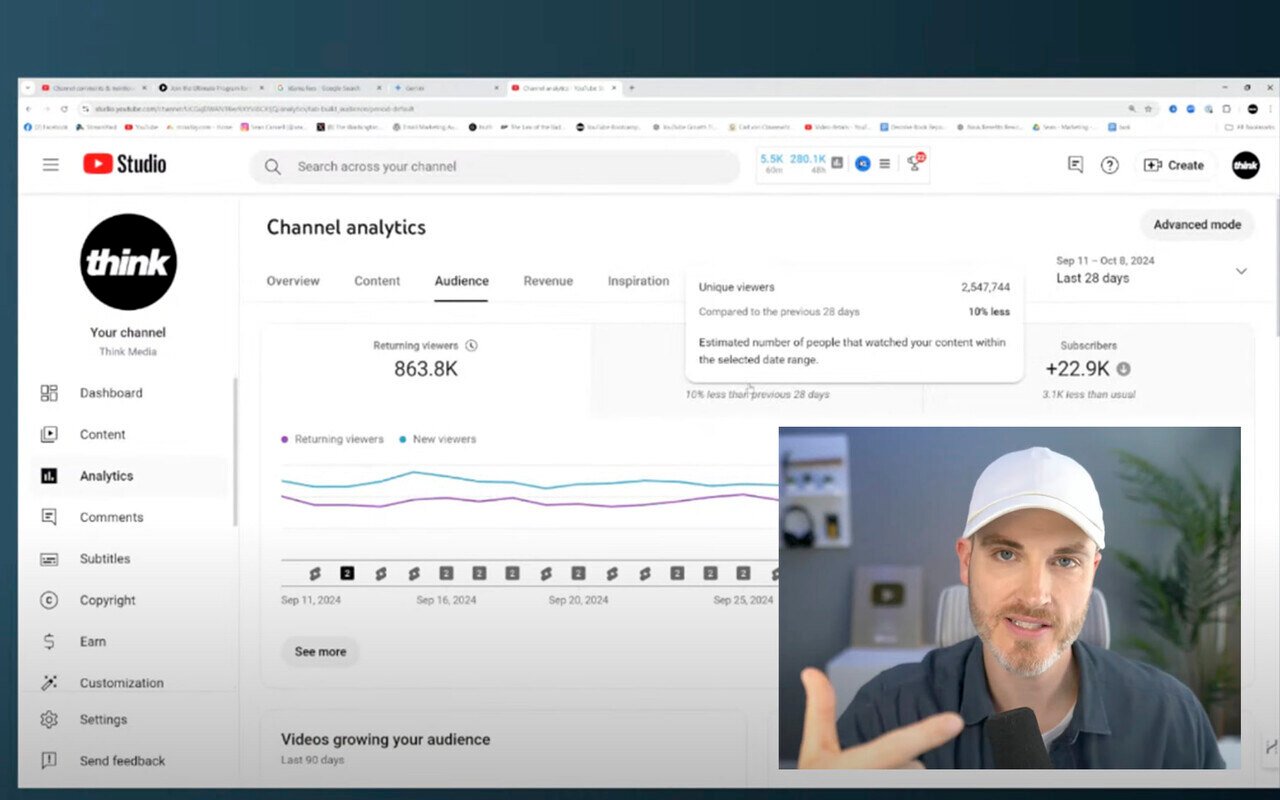
Task: Click the trophy icon with red badge
Action: [x=914, y=163]
